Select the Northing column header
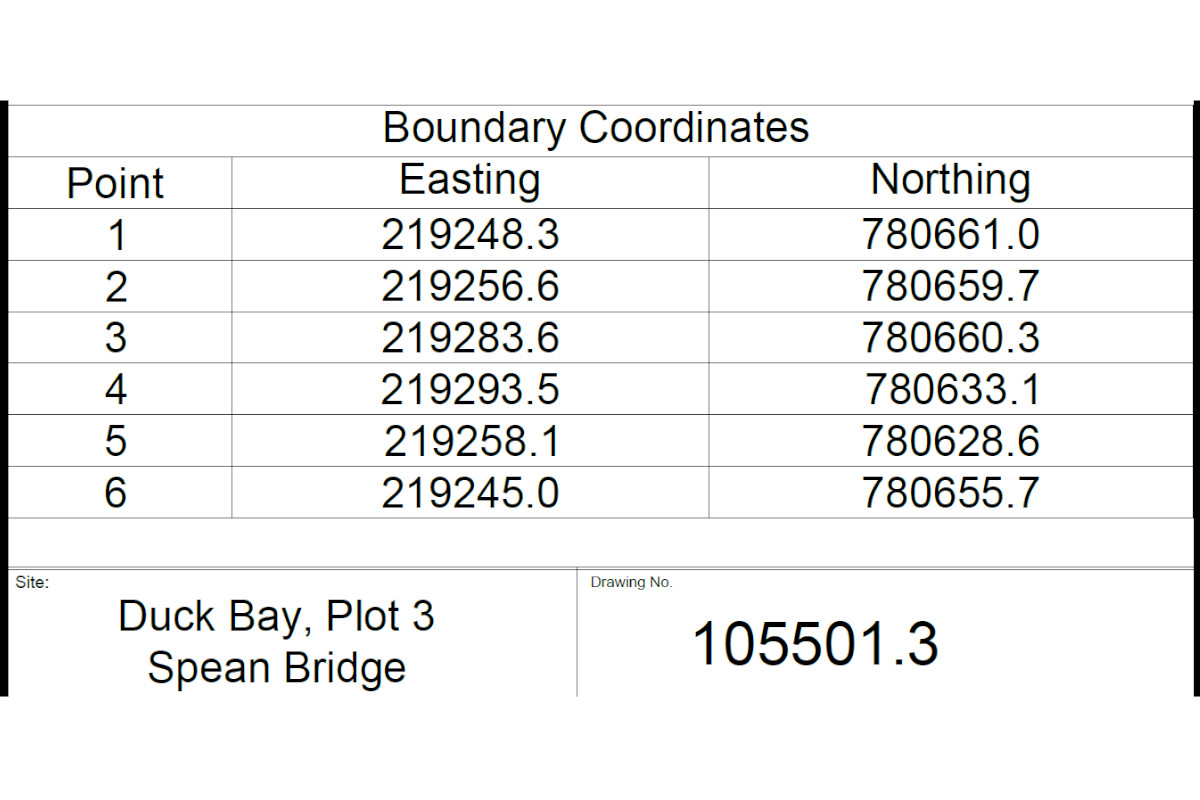Image resolution: width=1200 pixels, height=800 pixels. pyautogui.click(x=951, y=182)
